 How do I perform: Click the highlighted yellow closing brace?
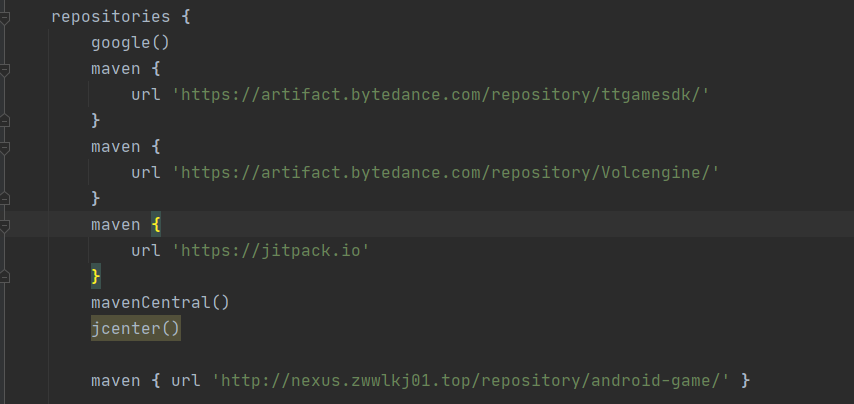(96, 276)
